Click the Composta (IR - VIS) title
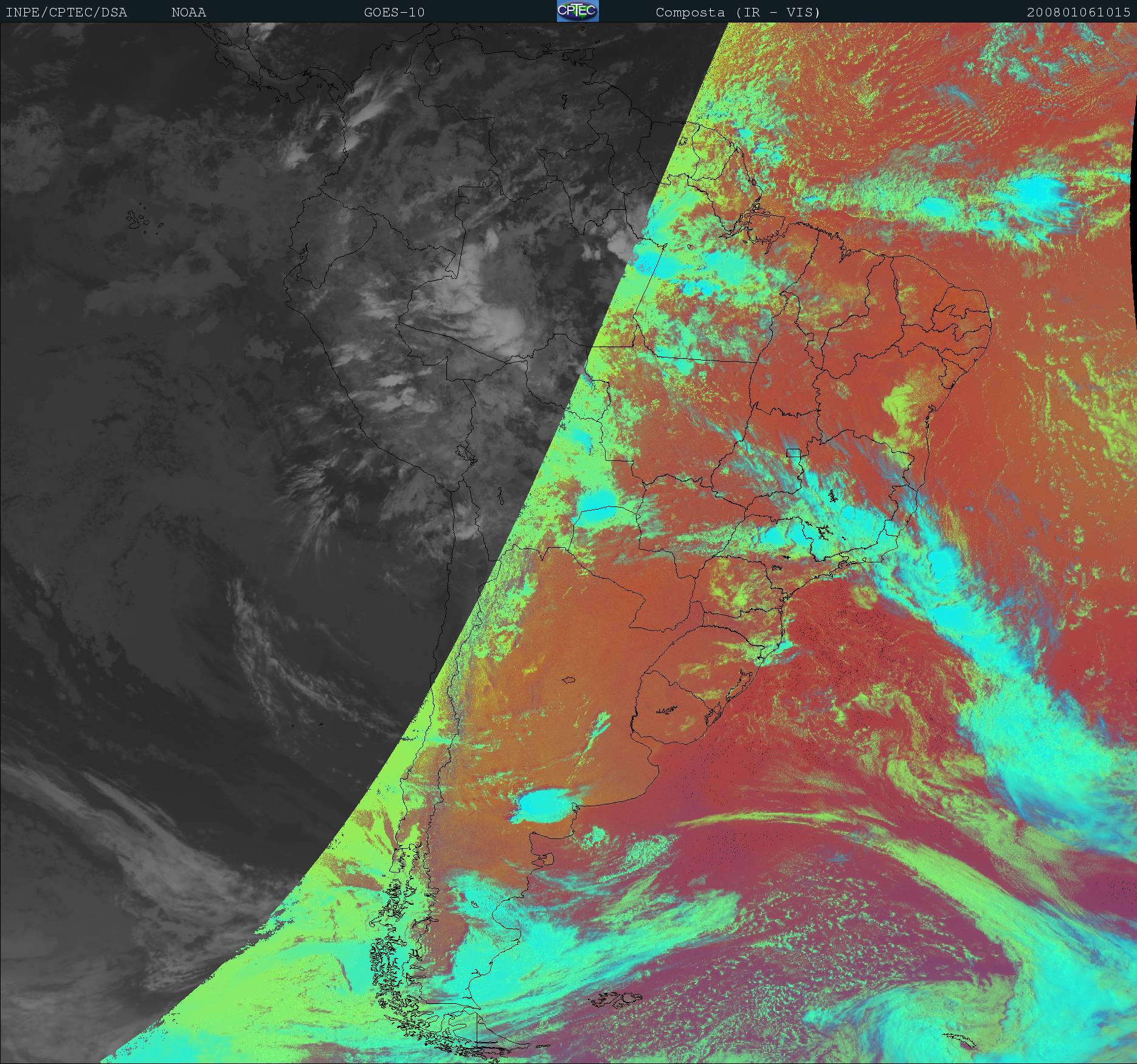The height and width of the screenshot is (1064, 1137). pos(738,12)
